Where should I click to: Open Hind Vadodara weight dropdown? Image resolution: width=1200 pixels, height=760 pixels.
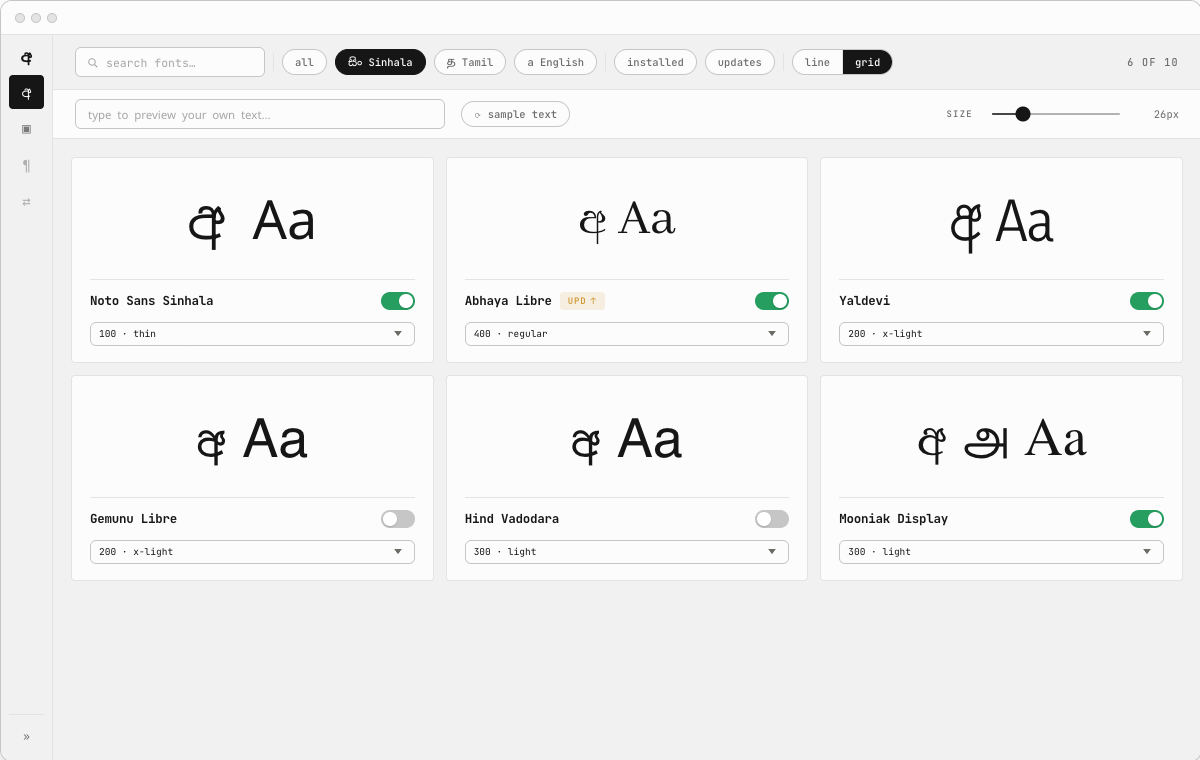627,552
